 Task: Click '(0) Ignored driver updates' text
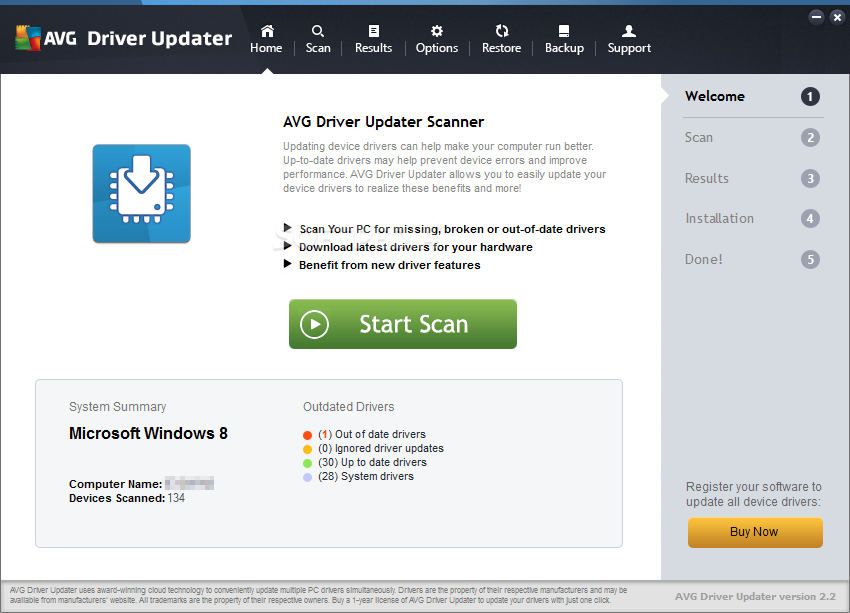(381, 448)
